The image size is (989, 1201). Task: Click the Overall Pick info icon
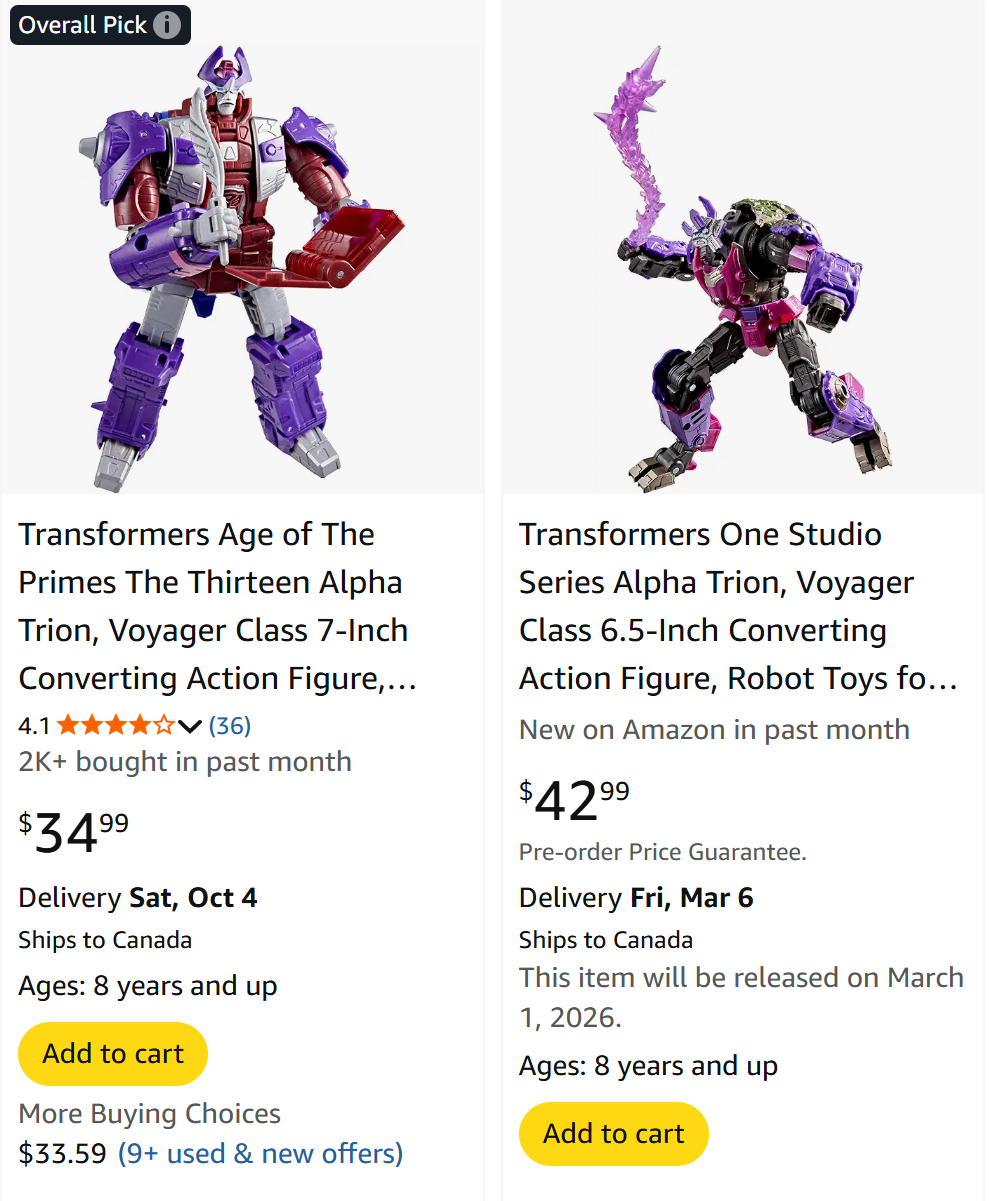pyautogui.click(x=167, y=26)
